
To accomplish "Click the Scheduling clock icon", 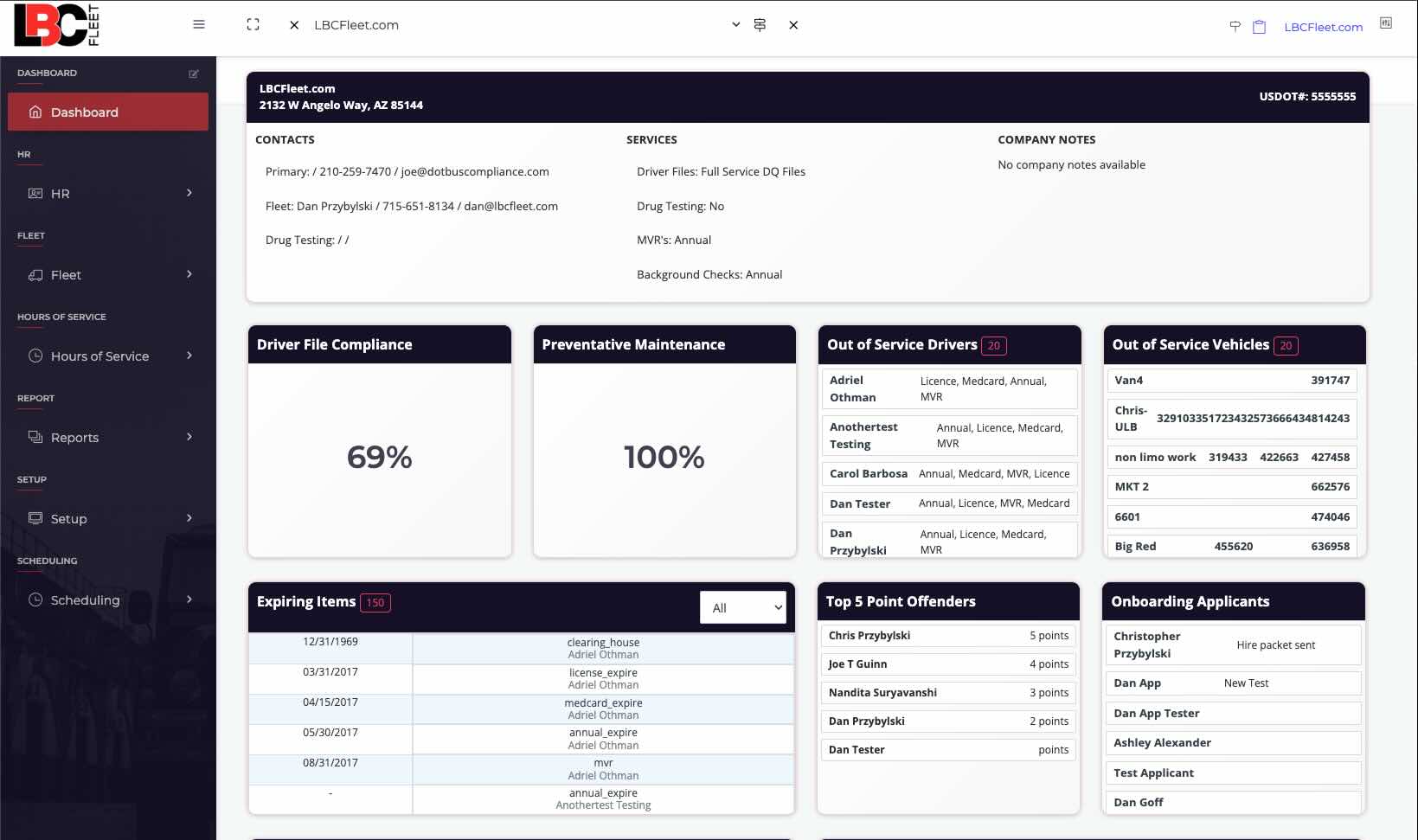I will (x=35, y=600).
